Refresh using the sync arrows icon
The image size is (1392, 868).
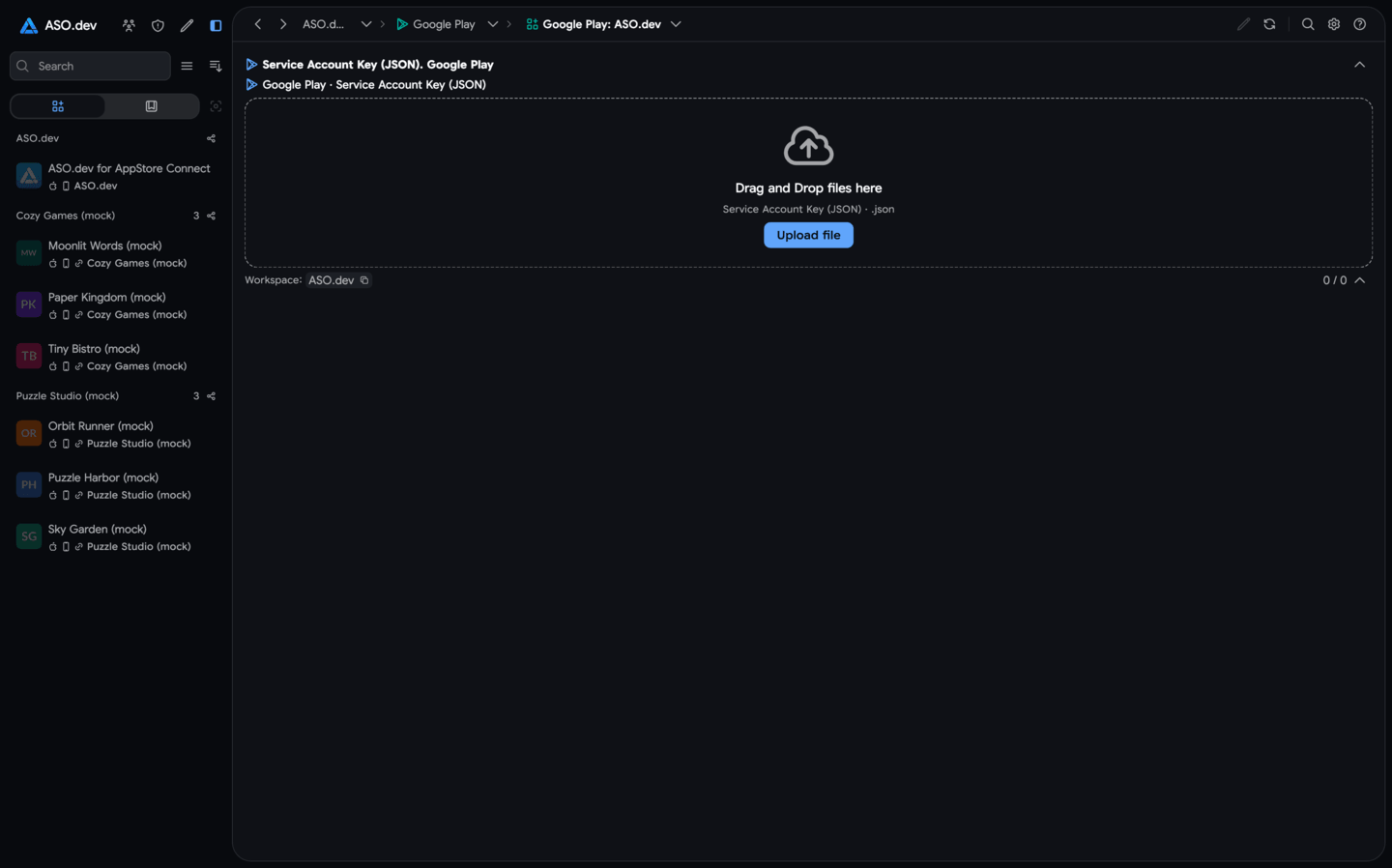[1269, 24]
